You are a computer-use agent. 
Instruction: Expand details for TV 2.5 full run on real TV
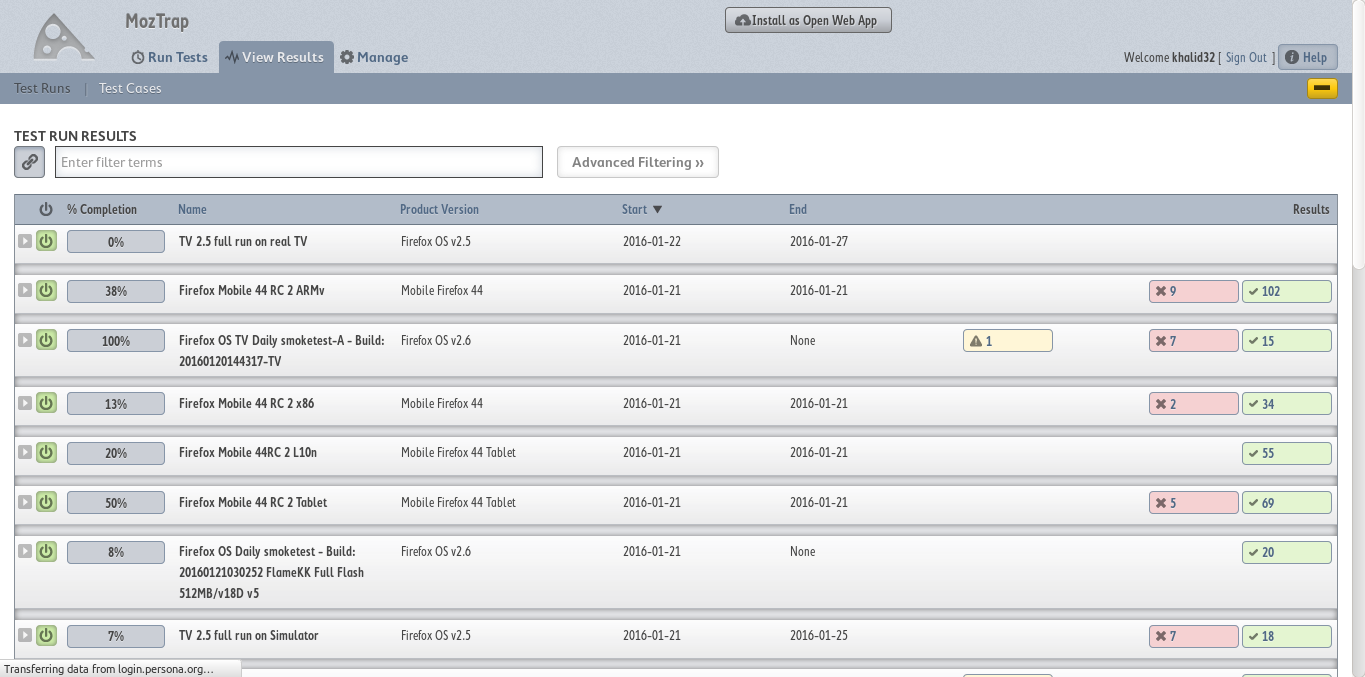pyautogui.click(x=25, y=241)
